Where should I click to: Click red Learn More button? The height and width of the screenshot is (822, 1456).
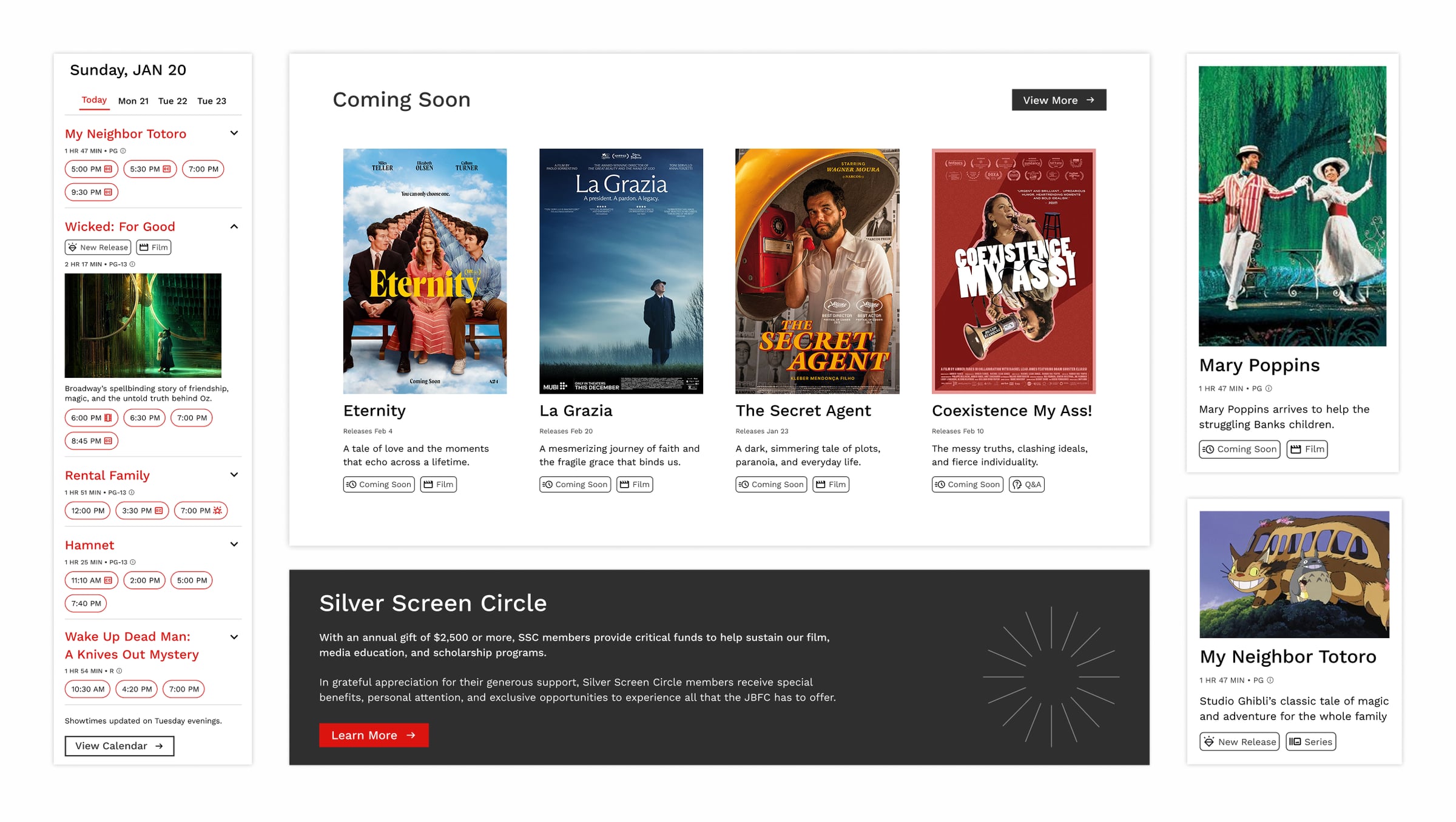[374, 735]
